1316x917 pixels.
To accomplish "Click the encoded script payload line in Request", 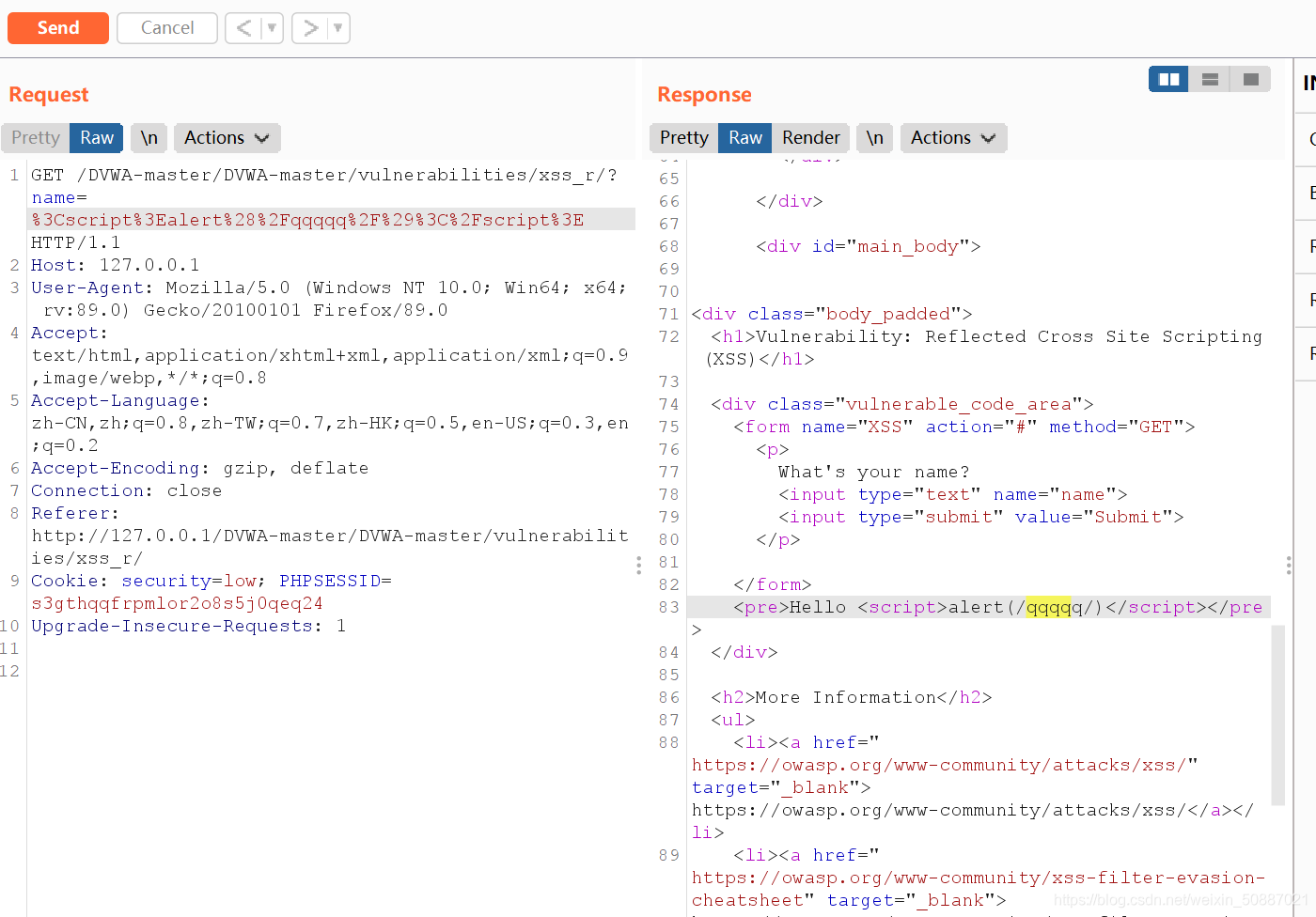I will [307, 220].
